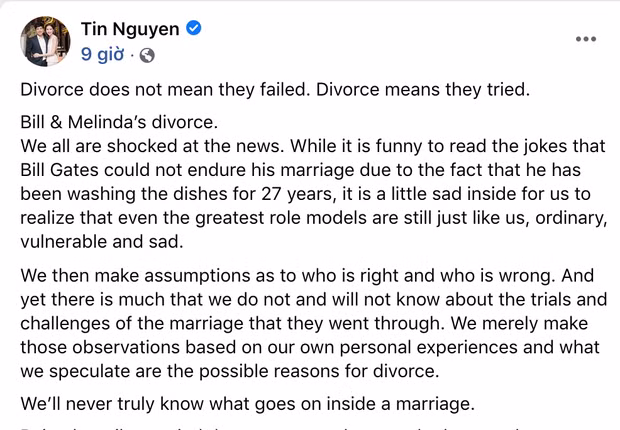Open Tin Nguyen's profile picture
Image resolution: width=620 pixels, height=430 pixels.
click(x=47, y=41)
